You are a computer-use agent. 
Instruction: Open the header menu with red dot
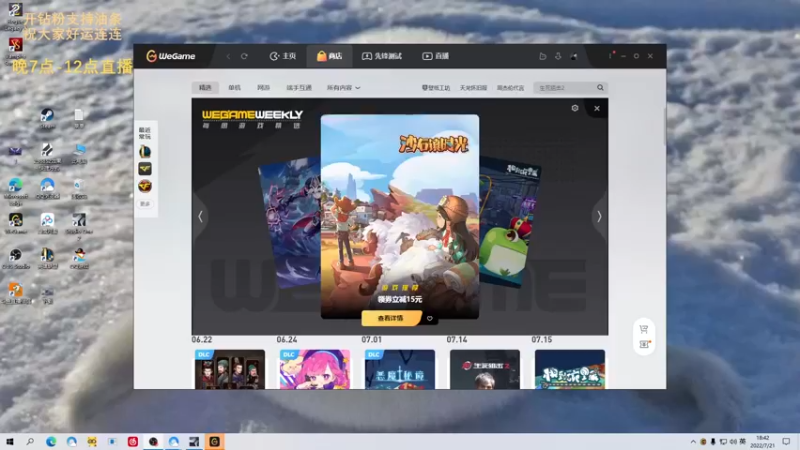click(x=610, y=56)
